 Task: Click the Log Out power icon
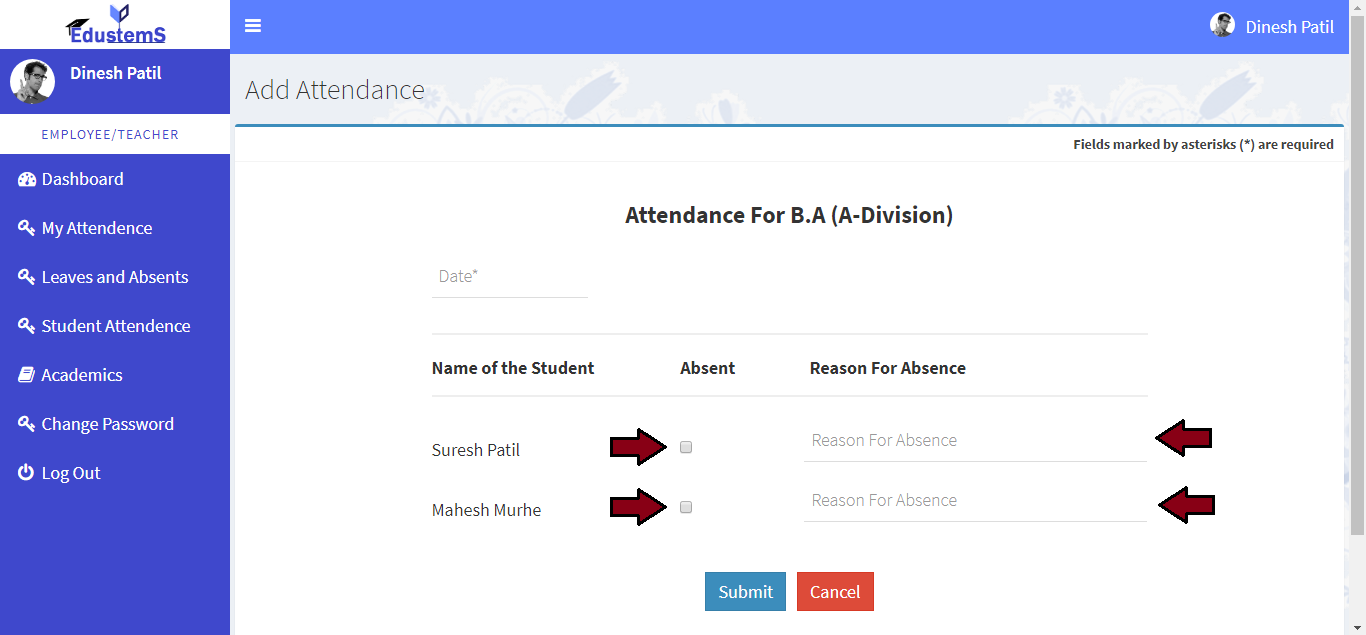click(27, 473)
